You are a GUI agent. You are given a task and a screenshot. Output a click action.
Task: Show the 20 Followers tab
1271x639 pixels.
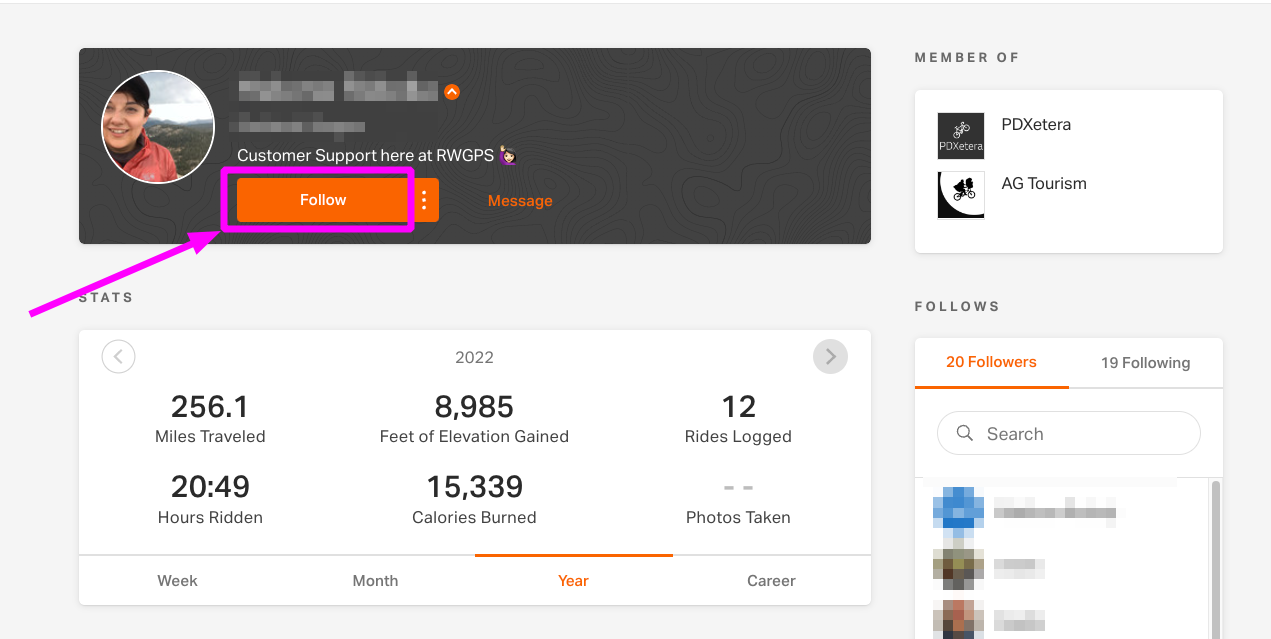pyautogui.click(x=992, y=362)
